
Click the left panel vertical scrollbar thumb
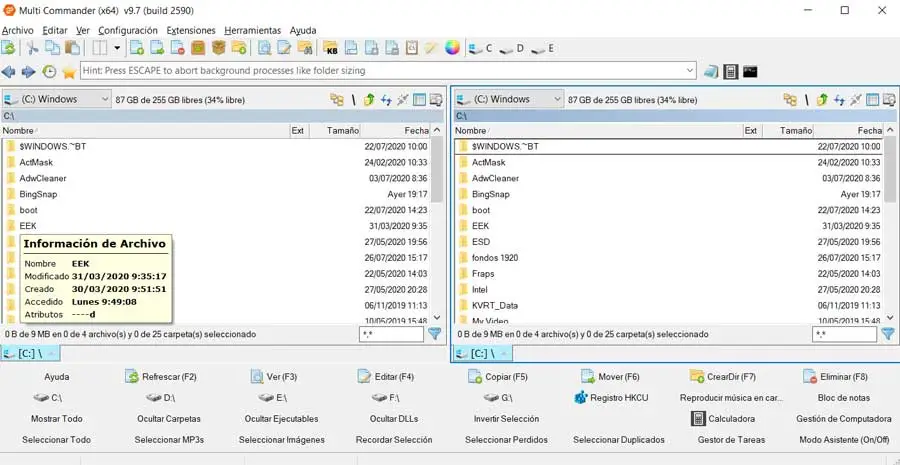[437, 169]
